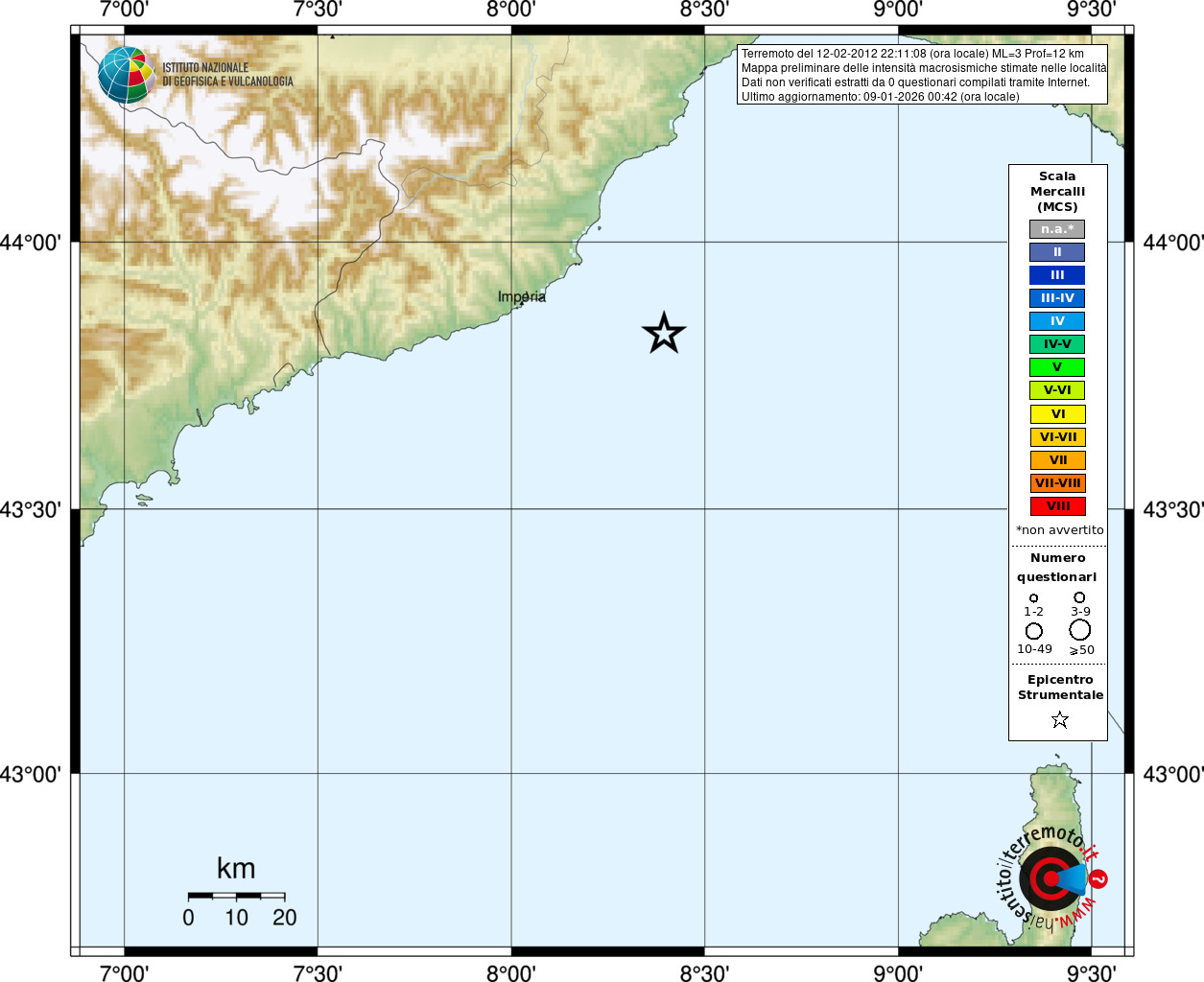This screenshot has height=982, width=1204.
Task: Click the 9°30' label on top axis
Action: point(1091,10)
